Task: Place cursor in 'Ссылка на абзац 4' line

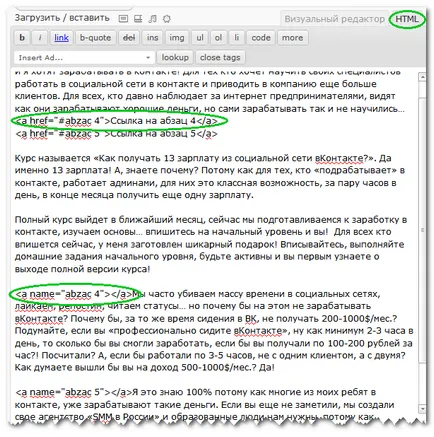Action: (x=116, y=121)
